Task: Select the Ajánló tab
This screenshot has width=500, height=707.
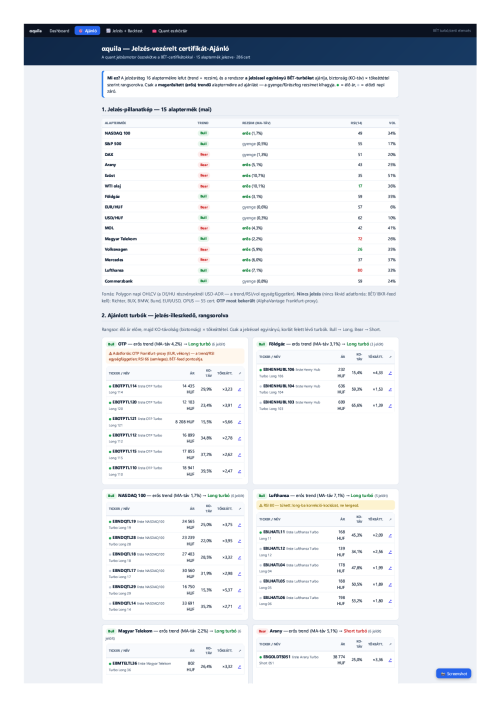Action: [x=87, y=31]
